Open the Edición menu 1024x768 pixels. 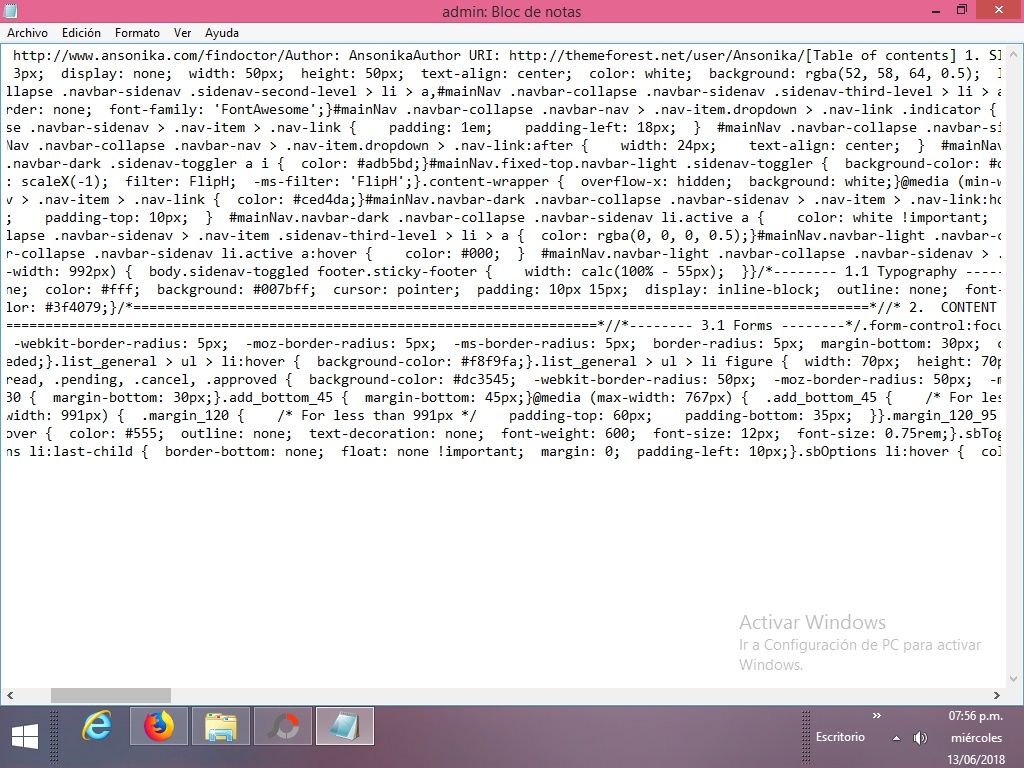[x=81, y=33]
